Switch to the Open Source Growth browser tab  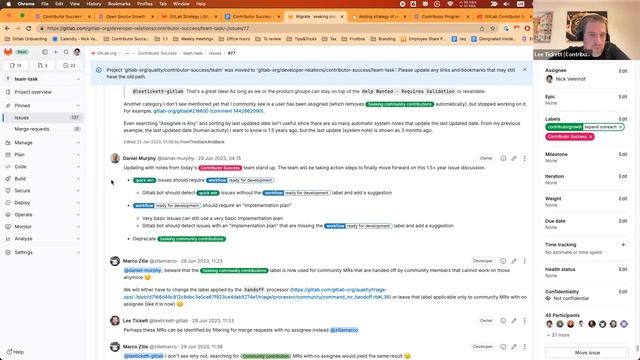[x=126, y=16]
